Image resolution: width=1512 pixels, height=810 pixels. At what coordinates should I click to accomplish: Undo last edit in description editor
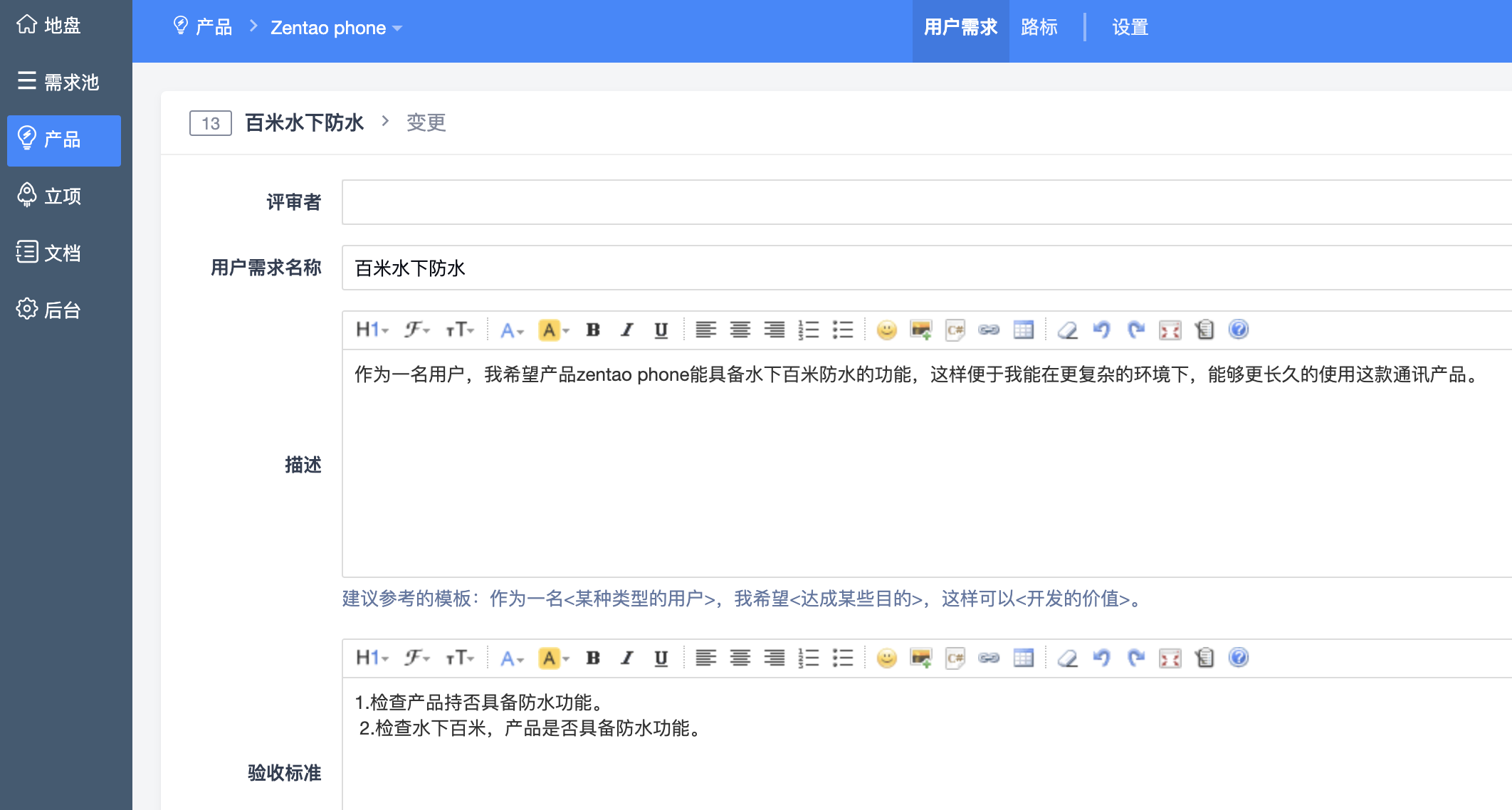coord(1101,330)
